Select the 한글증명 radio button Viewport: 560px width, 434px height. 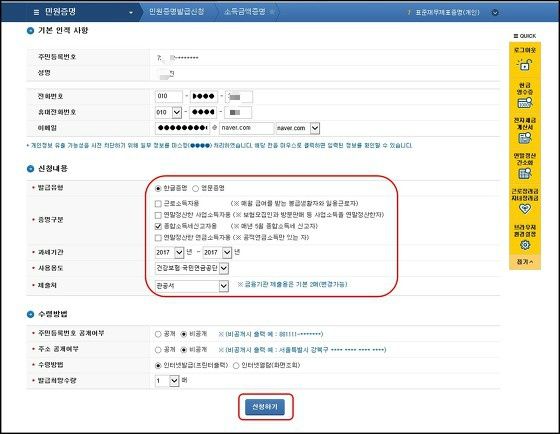[158, 188]
